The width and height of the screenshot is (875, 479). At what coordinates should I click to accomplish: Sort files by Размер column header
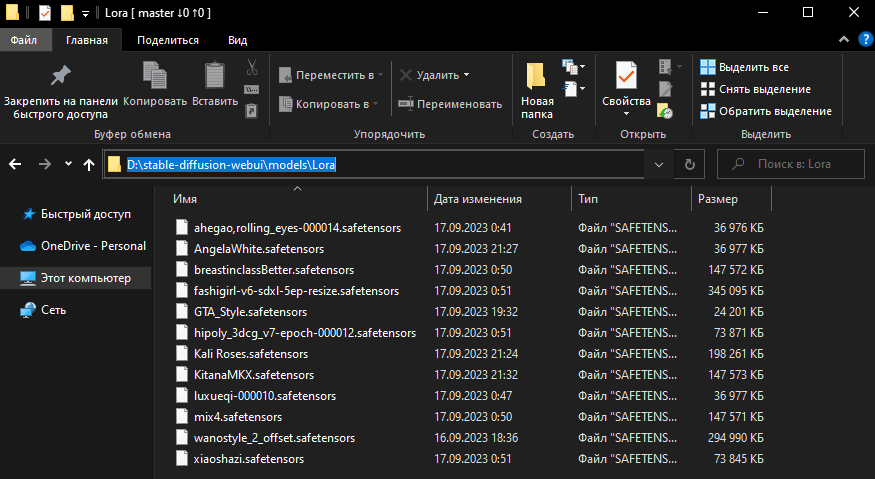tap(718, 199)
